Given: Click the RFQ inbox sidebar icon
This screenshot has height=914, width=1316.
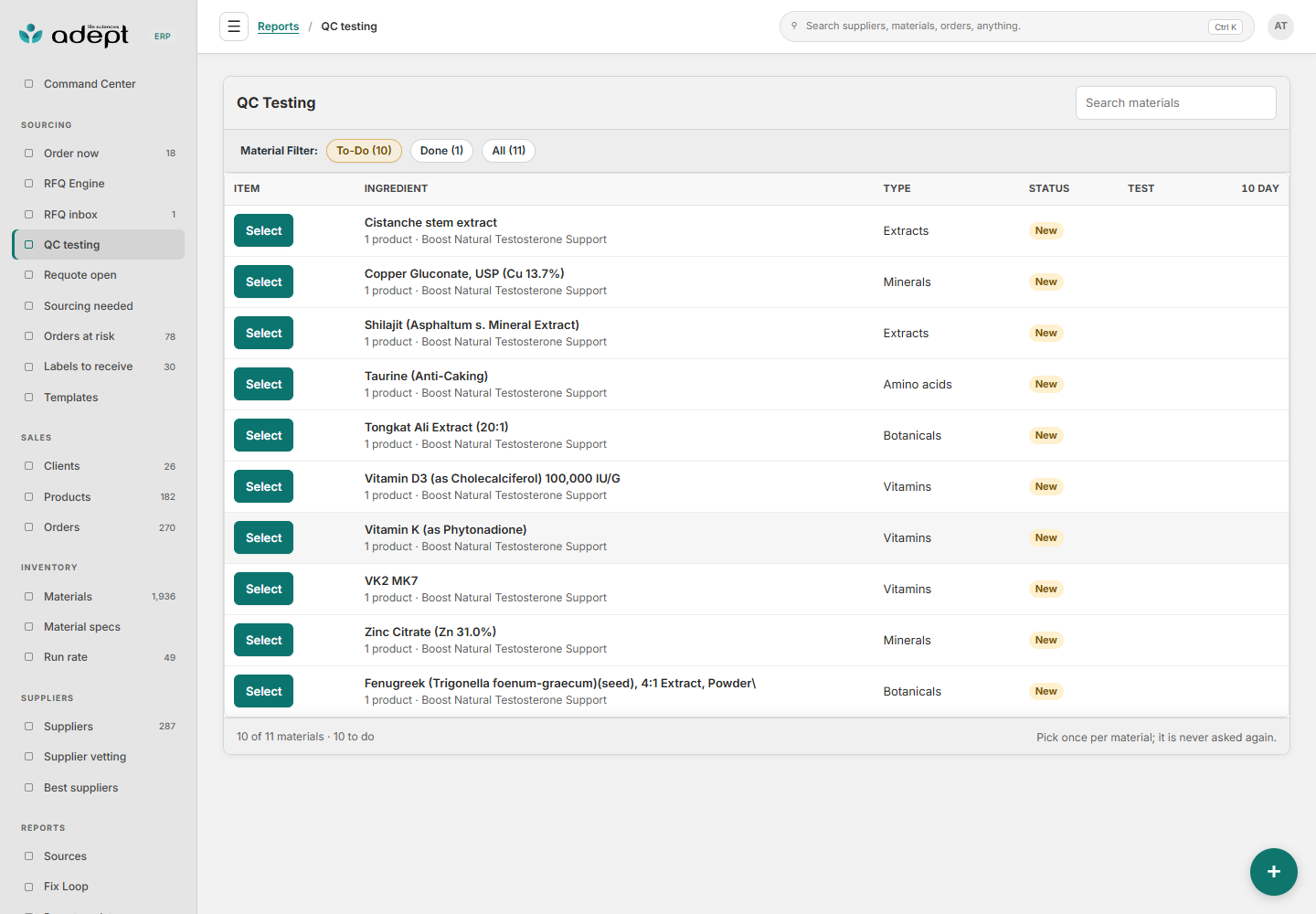Looking at the screenshot, I should tap(28, 215).
